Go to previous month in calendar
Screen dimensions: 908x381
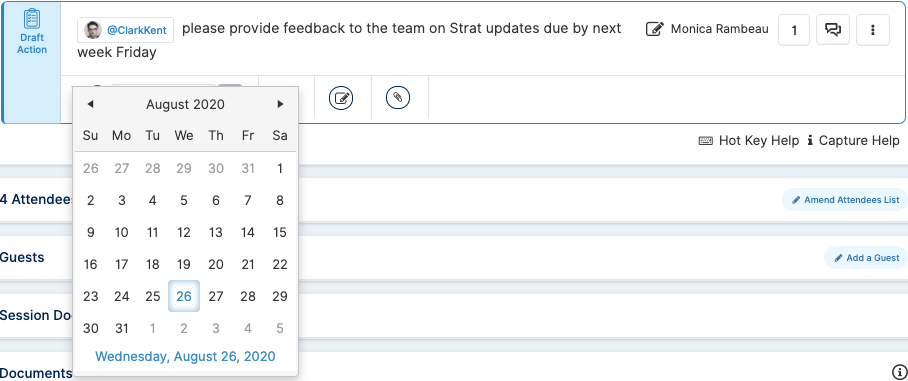[x=90, y=104]
